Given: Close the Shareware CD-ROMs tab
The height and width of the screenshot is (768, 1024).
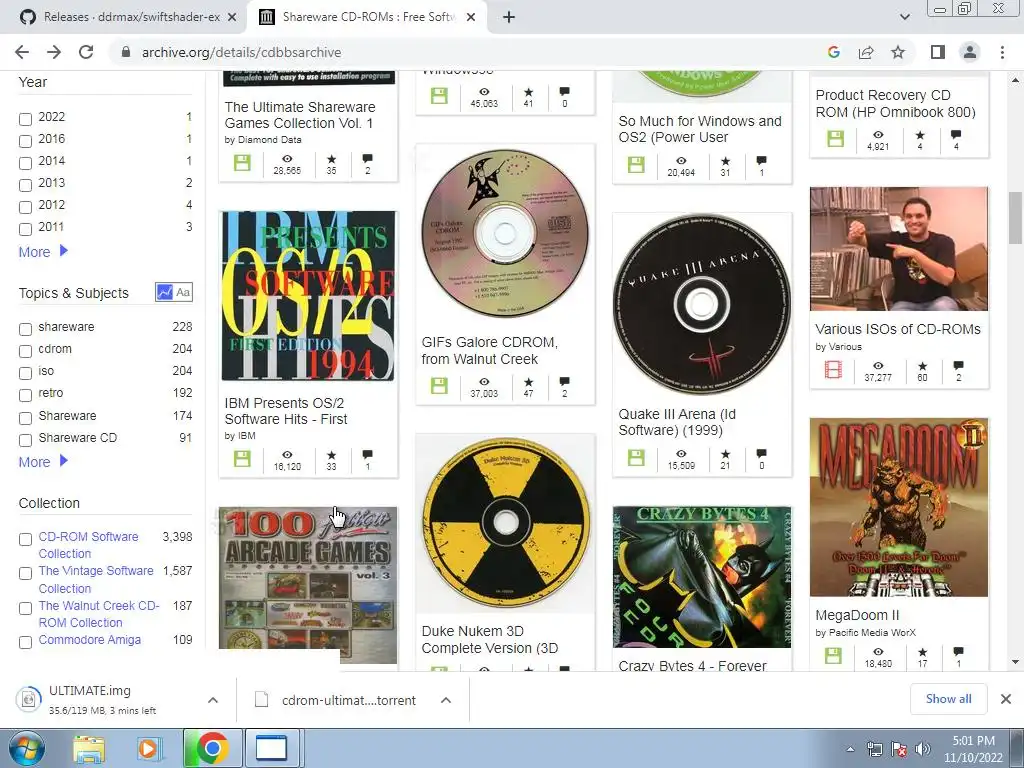Looking at the screenshot, I should click(x=471, y=18).
